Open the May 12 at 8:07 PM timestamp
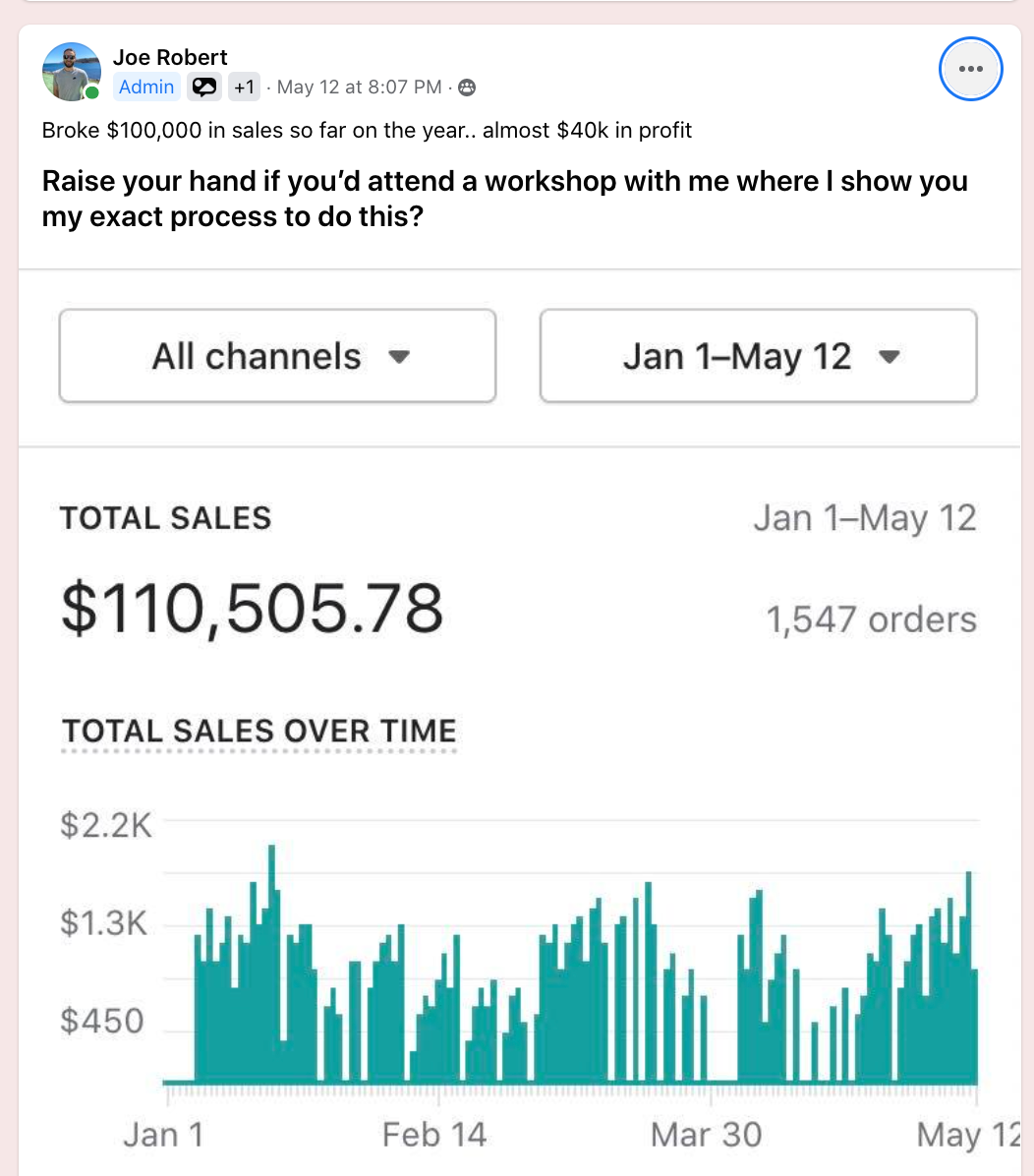 click(x=359, y=88)
